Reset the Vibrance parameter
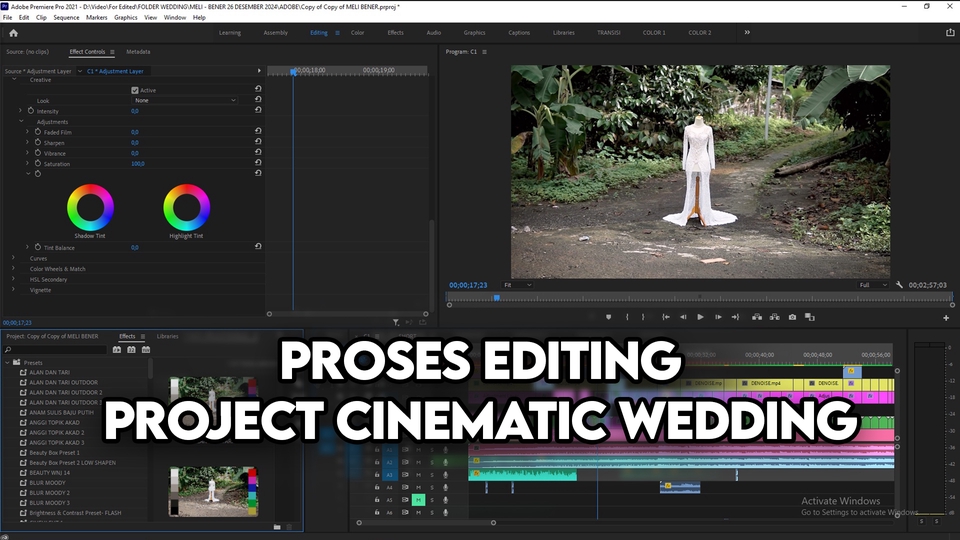Screen dimensions: 960x540 click(x=258, y=152)
